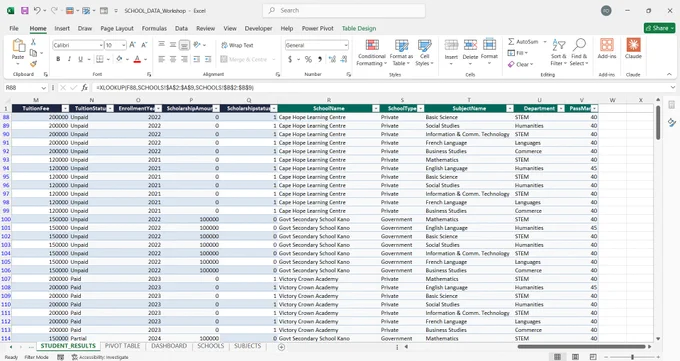Toggle right text alignment
Image resolution: width=680 pixels, height=361 pixels.
click(184, 59)
